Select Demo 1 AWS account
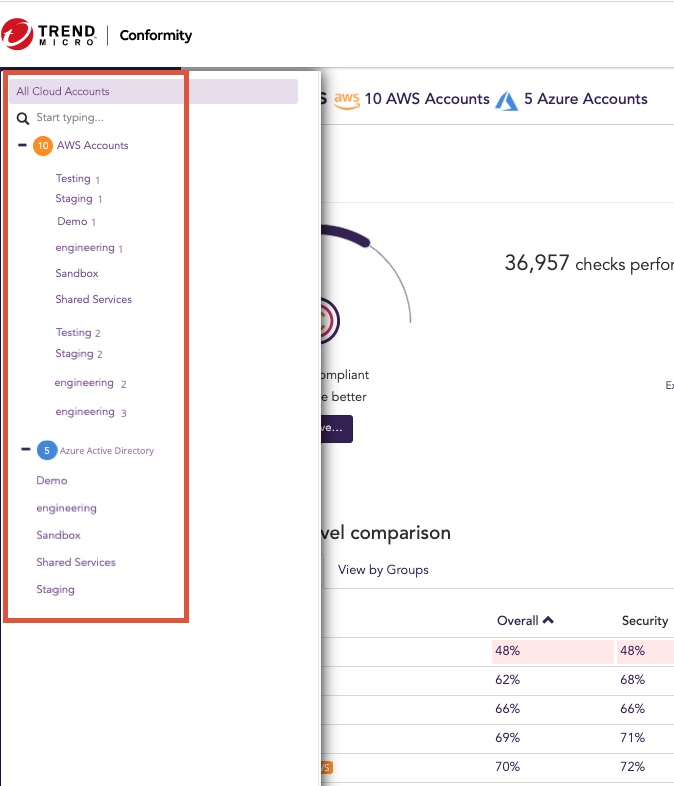The height and width of the screenshot is (786, 674). [x=76, y=222]
